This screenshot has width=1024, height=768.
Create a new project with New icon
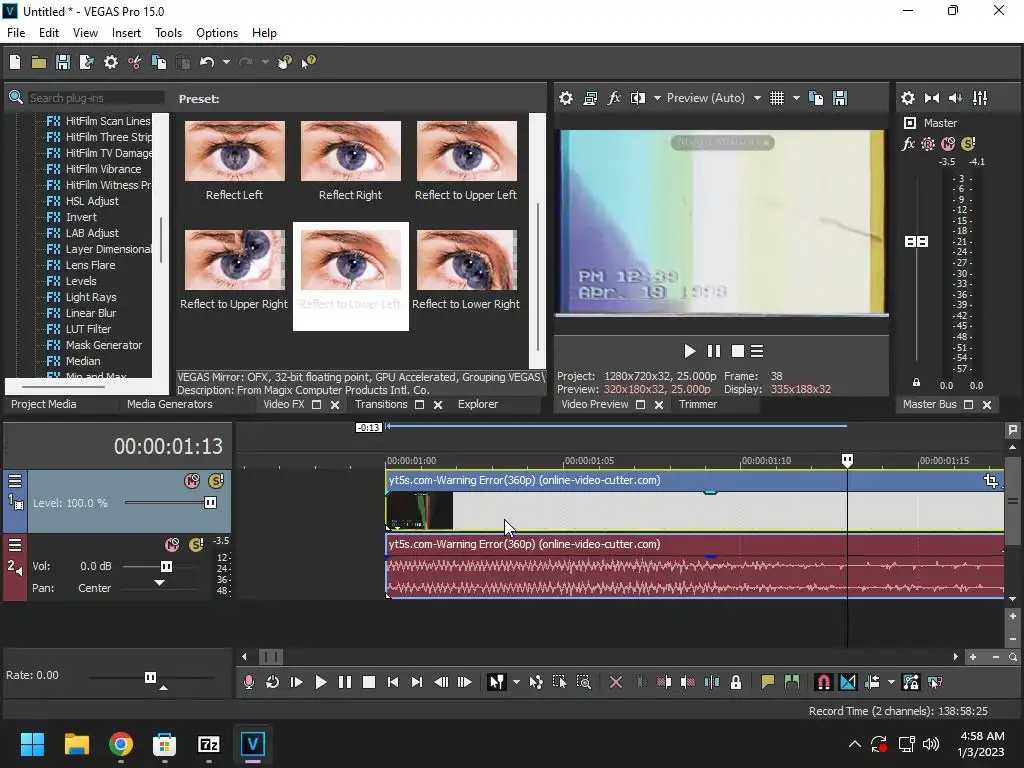click(15, 62)
